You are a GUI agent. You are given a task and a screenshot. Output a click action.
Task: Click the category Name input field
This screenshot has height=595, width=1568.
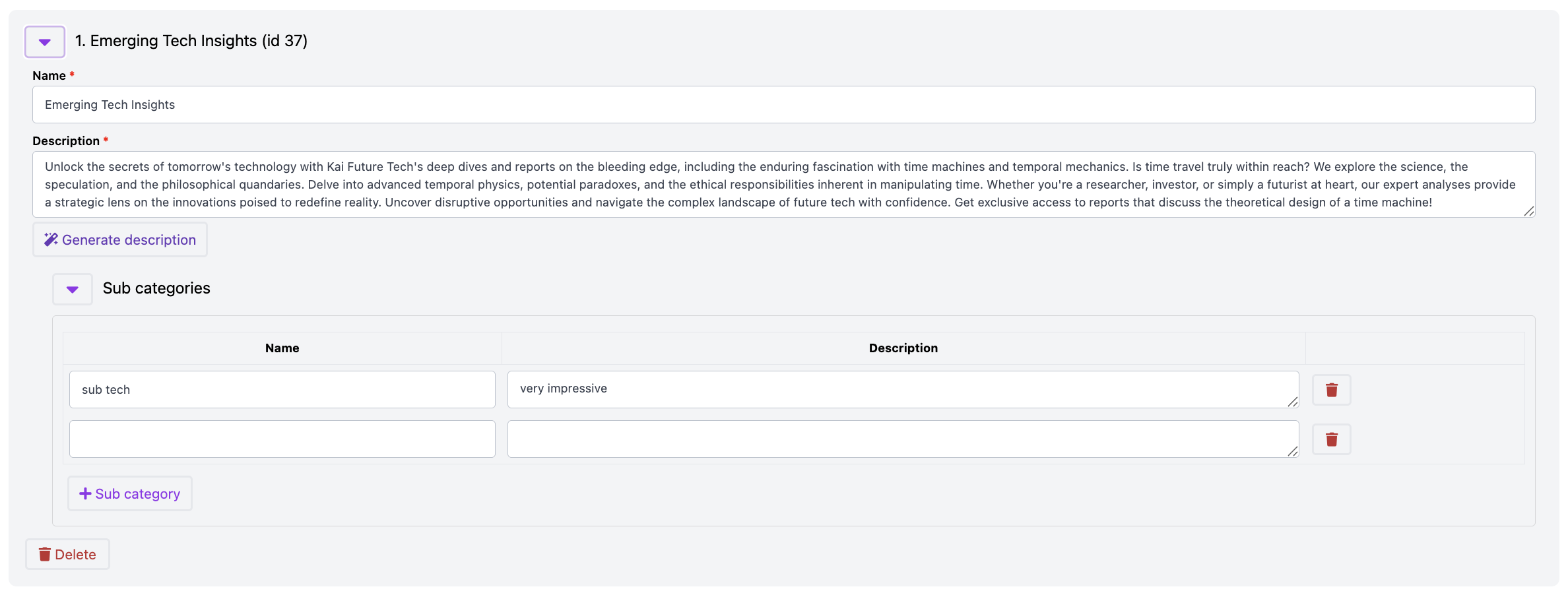pos(783,105)
